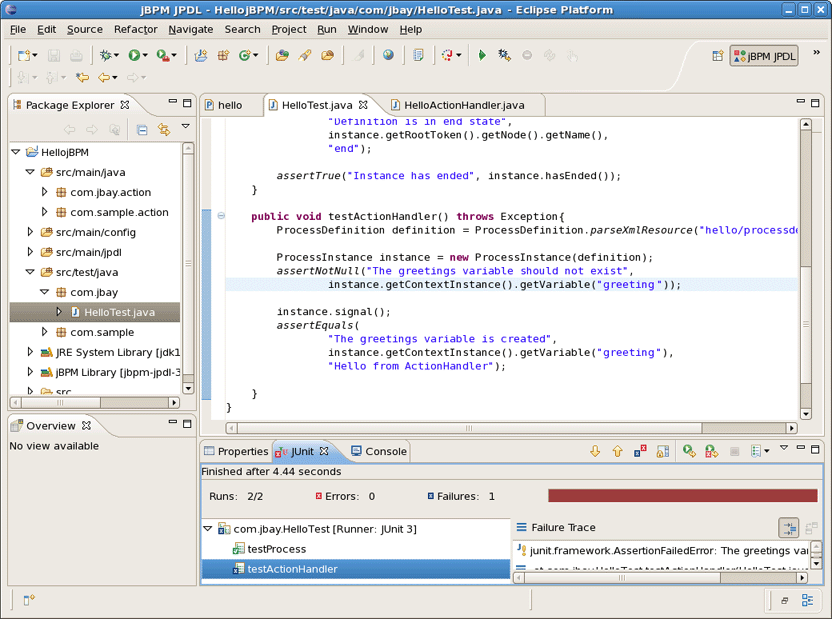The image size is (832, 619).
Task: Fold the testActionHandler method in editor
Action: coord(221,215)
